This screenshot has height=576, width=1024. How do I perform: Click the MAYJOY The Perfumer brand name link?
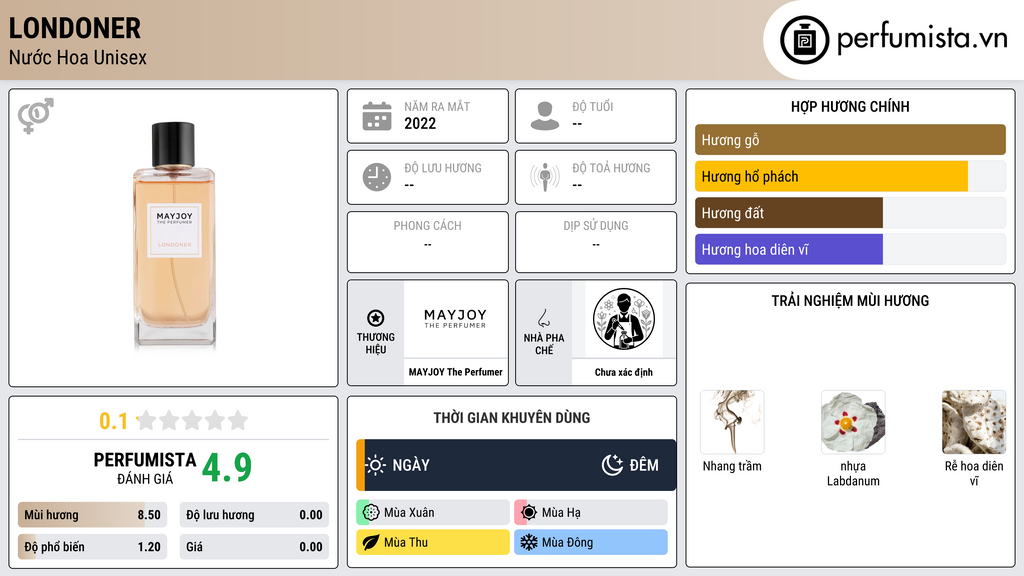click(455, 372)
